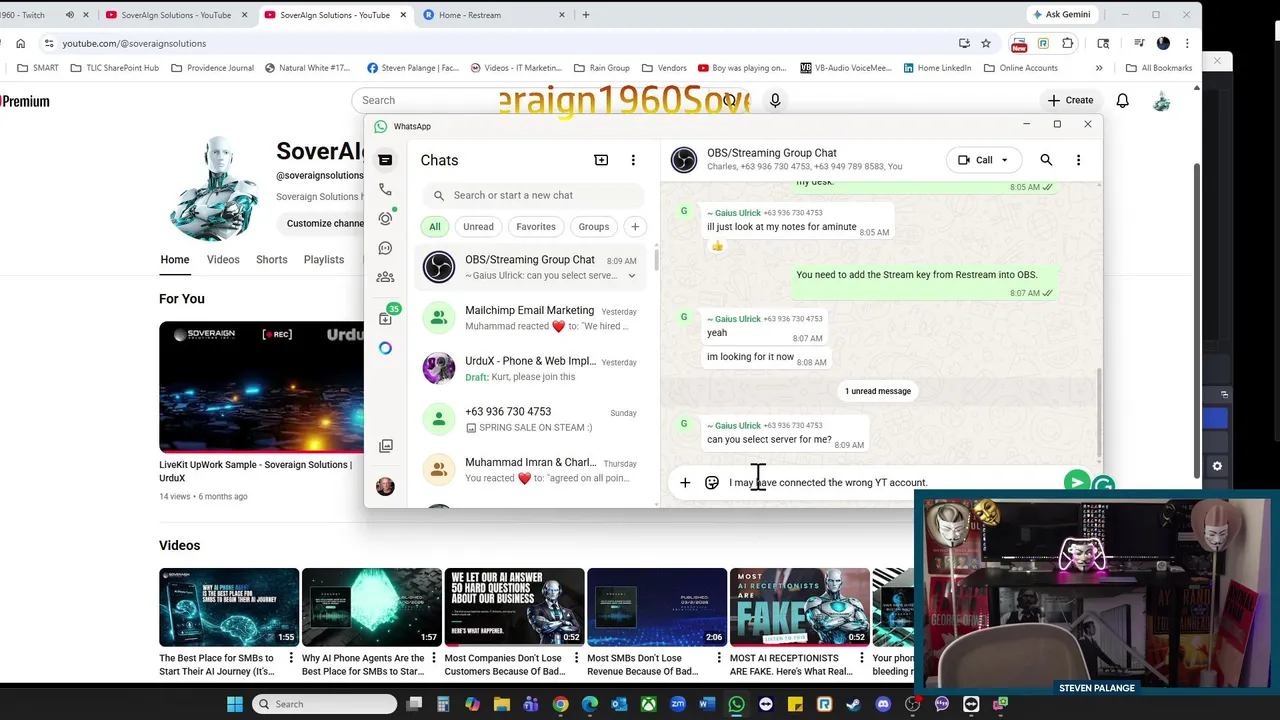Search within the OBS/Streaming Group Chat conversation
This screenshot has height=720, width=1280.
click(1046, 160)
